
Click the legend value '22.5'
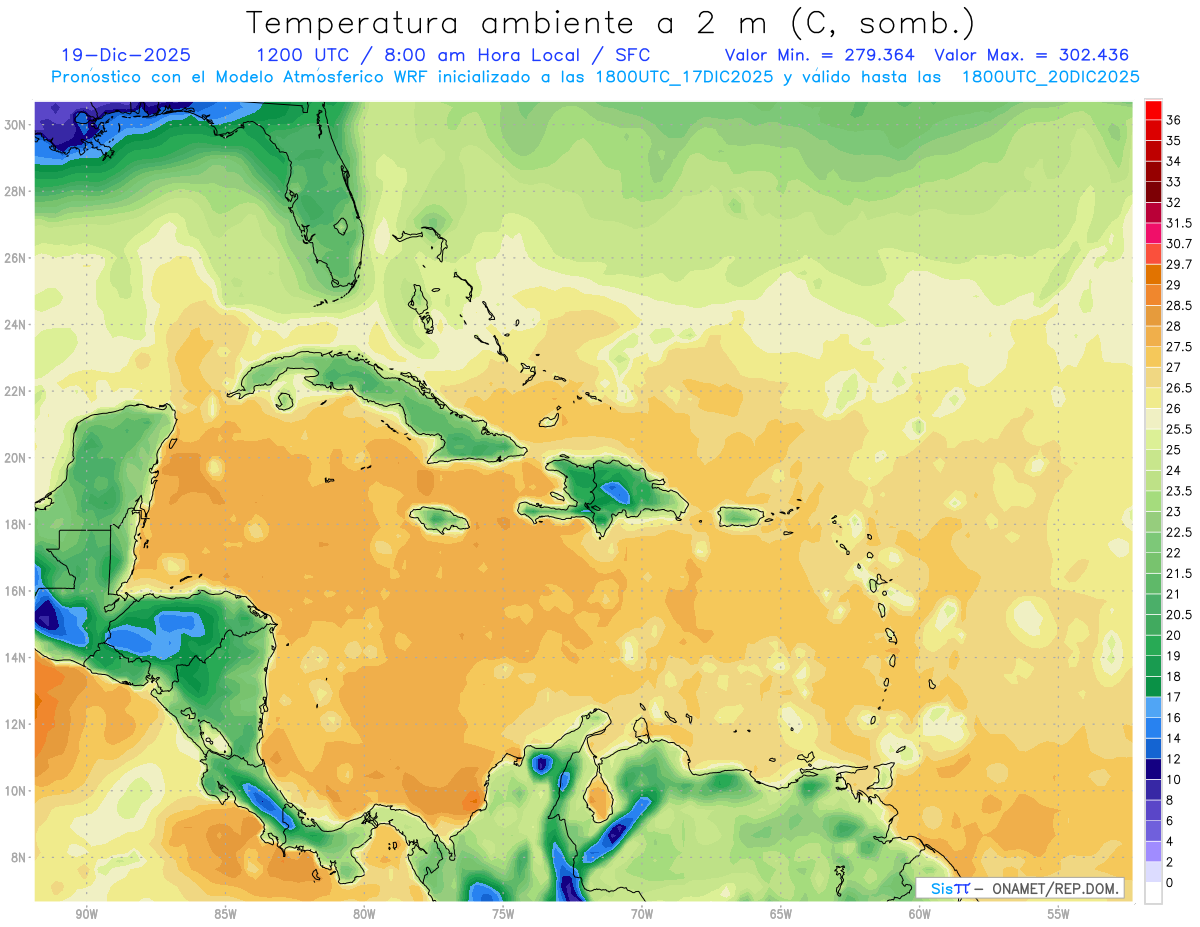[1179, 532]
